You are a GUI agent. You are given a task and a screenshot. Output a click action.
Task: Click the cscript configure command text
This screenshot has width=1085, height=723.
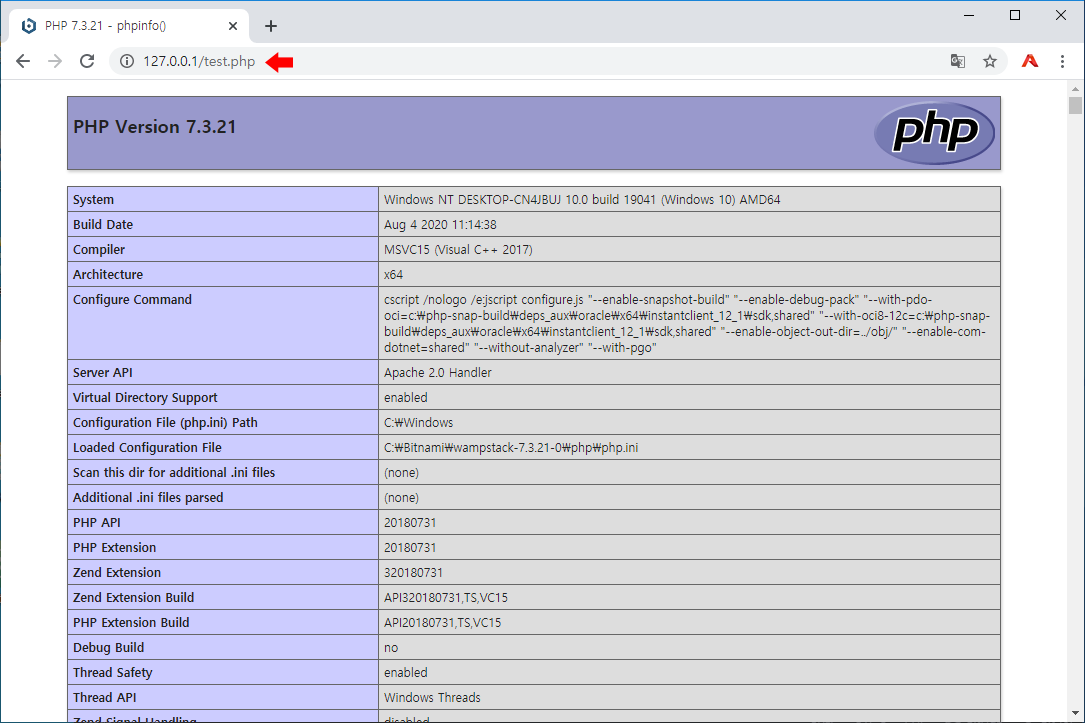(687, 324)
